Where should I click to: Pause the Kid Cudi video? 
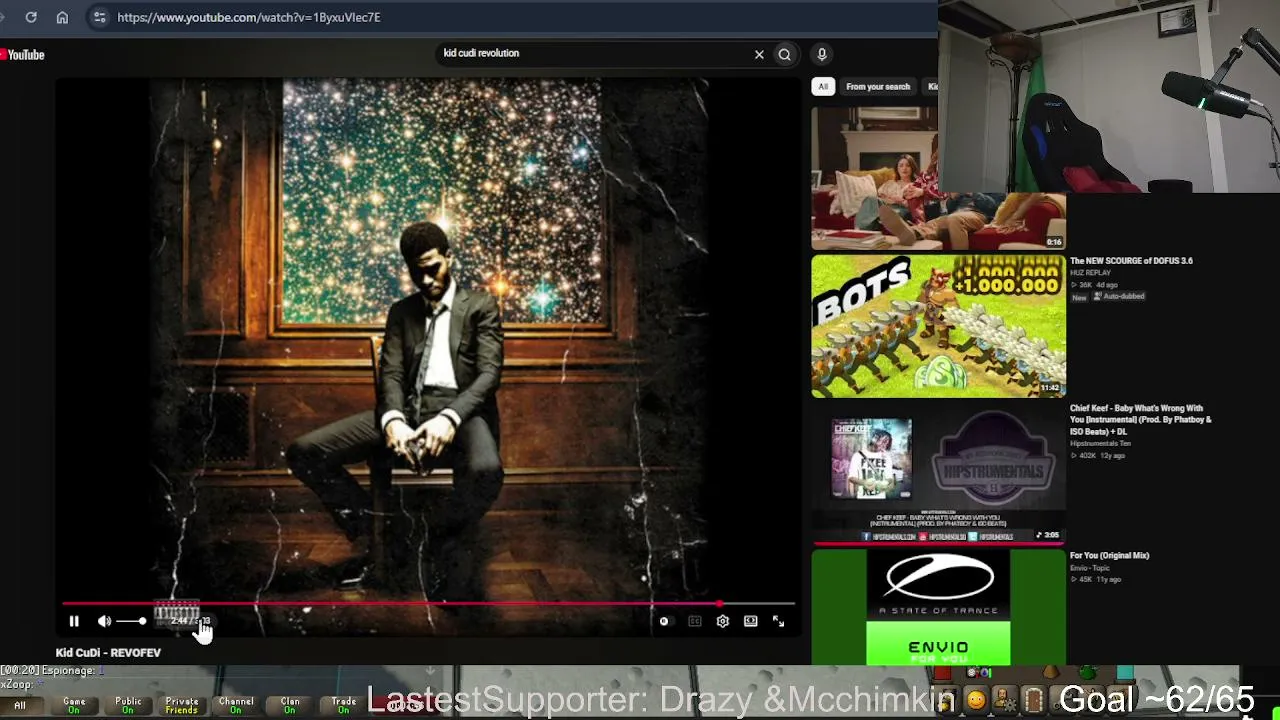[74, 621]
